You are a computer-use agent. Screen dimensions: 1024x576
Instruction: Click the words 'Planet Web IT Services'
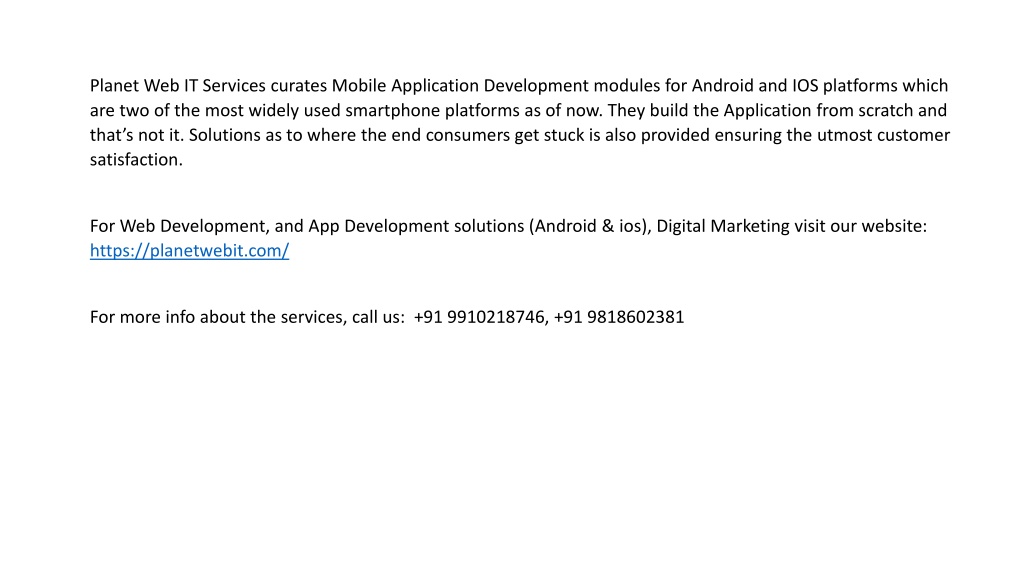click(178, 86)
